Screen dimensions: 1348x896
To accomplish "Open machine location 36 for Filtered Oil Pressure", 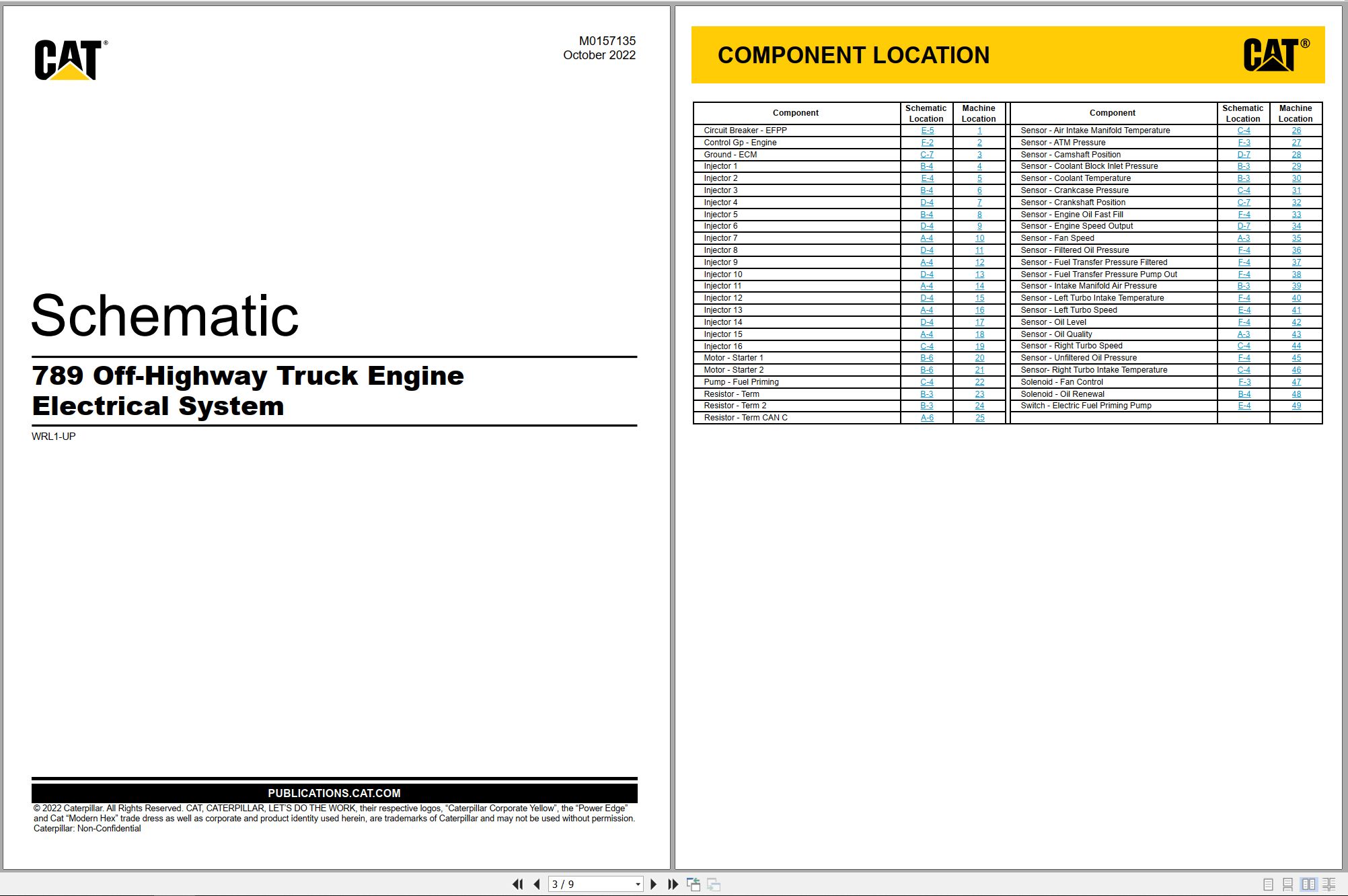I will coord(1296,250).
